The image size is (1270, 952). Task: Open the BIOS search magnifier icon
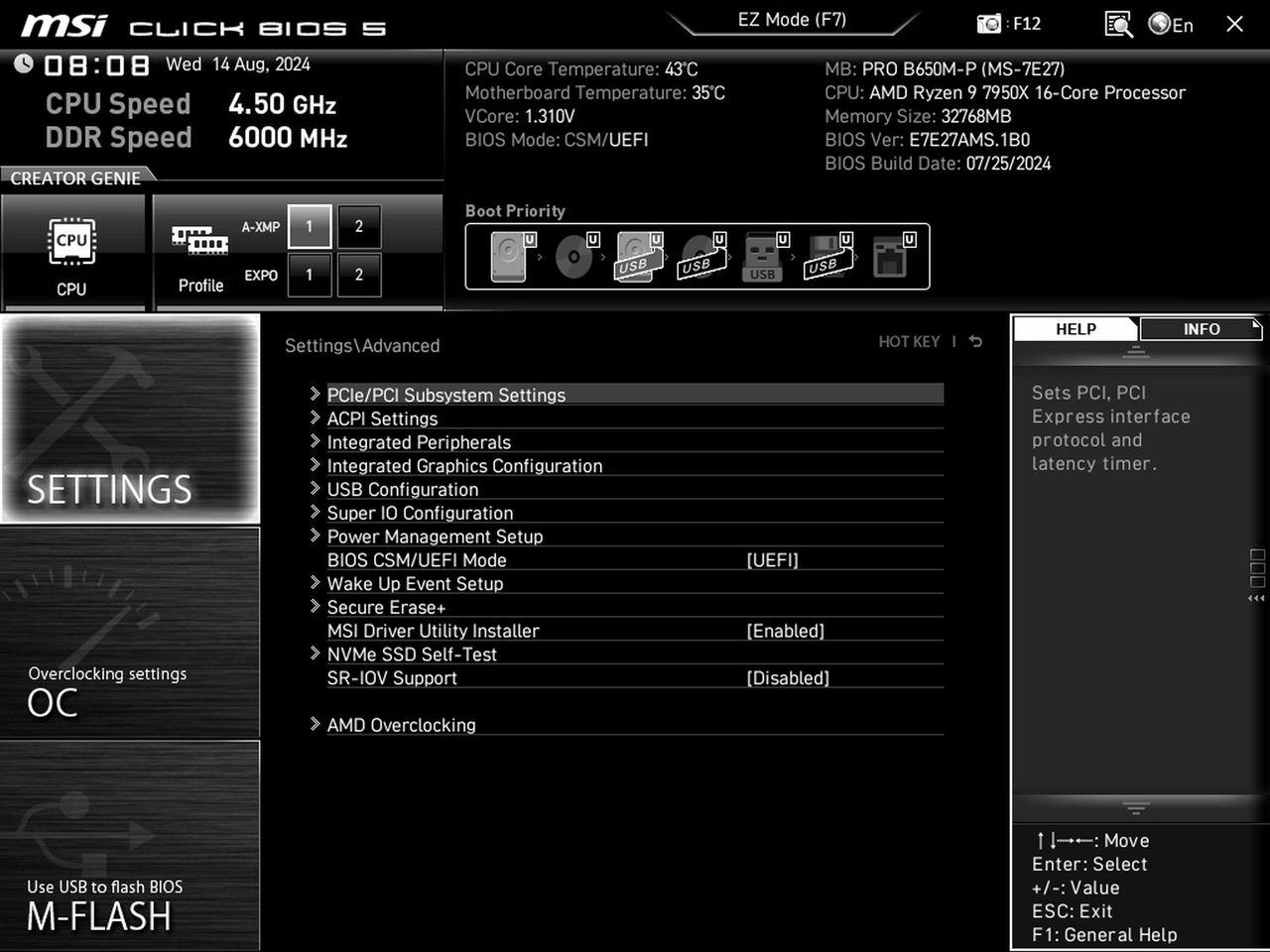pos(1118,24)
